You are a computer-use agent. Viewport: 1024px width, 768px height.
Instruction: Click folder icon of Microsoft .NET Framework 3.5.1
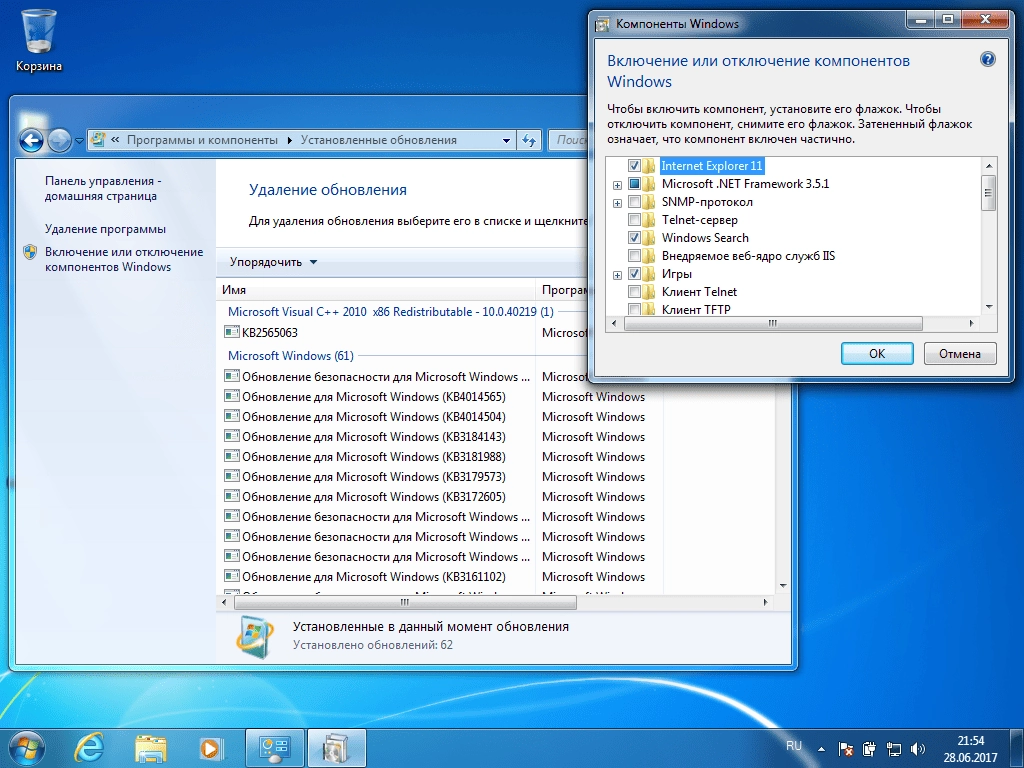[648, 184]
